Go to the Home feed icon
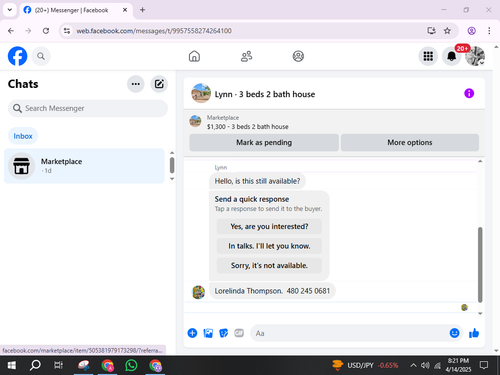500x375 pixels. tap(194, 56)
